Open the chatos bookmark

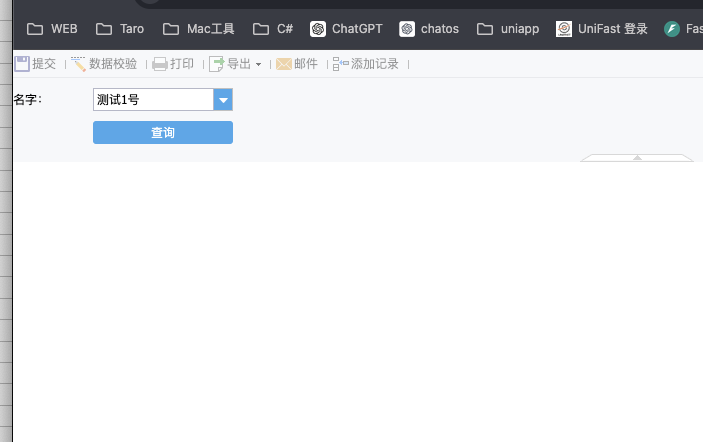tap(429, 29)
